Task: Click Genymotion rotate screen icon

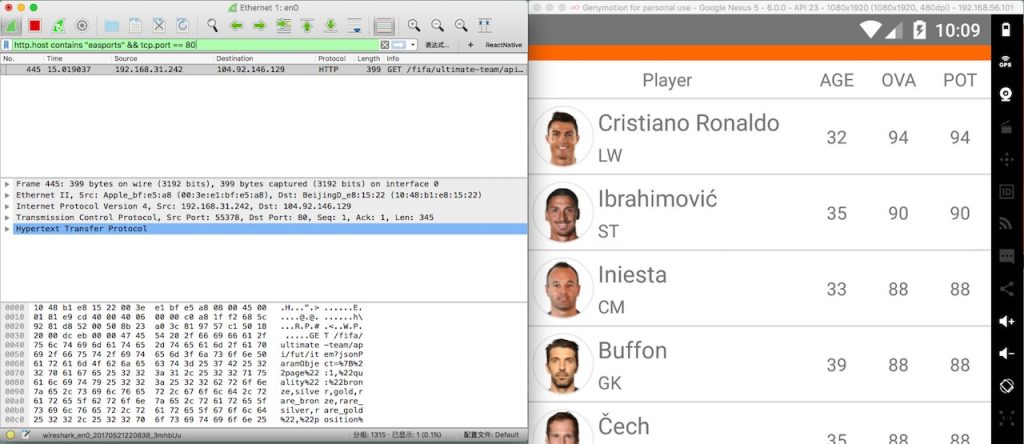Action: click(x=1006, y=386)
